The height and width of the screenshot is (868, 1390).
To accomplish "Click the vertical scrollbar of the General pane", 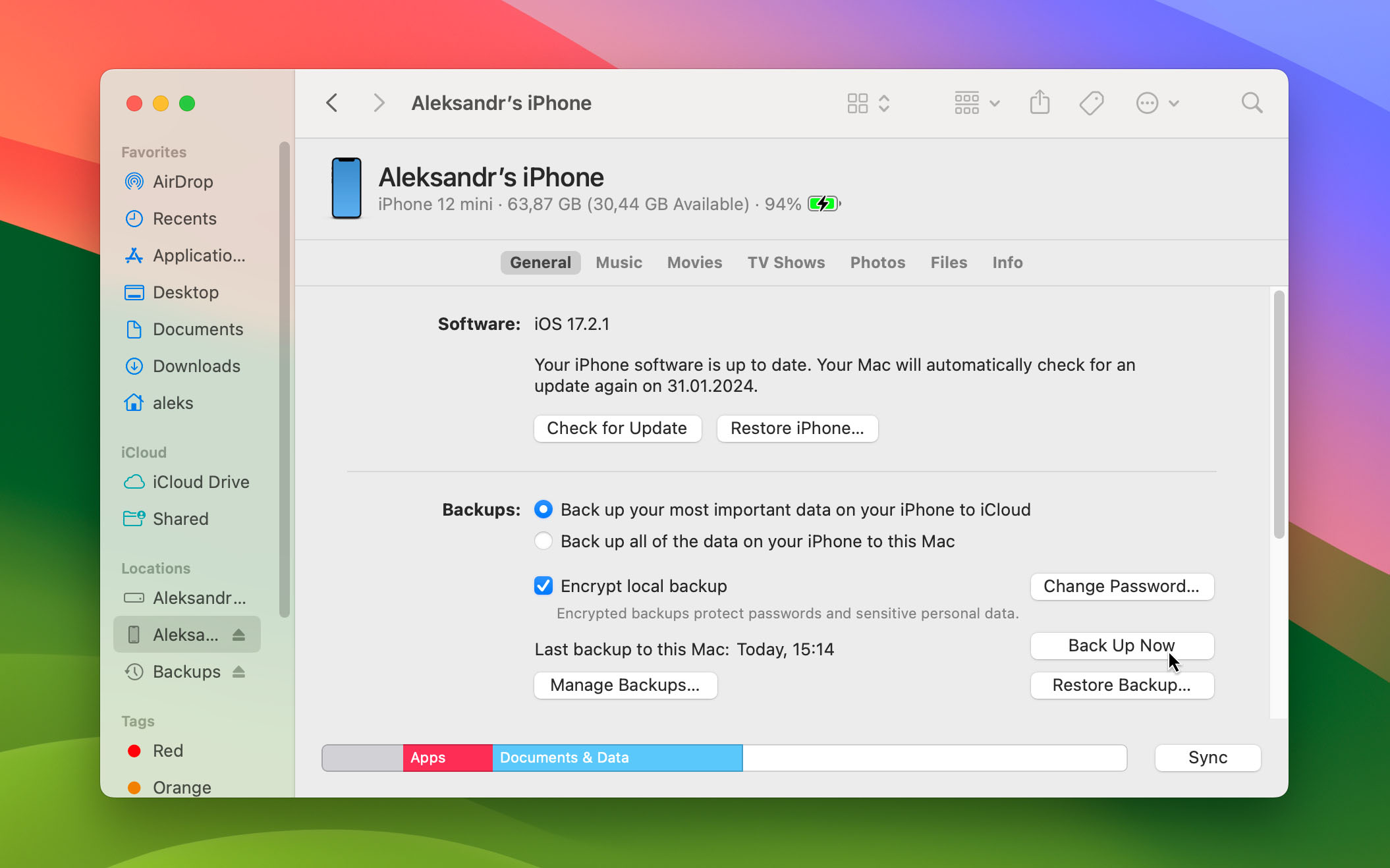I will (x=1279, y=415).
